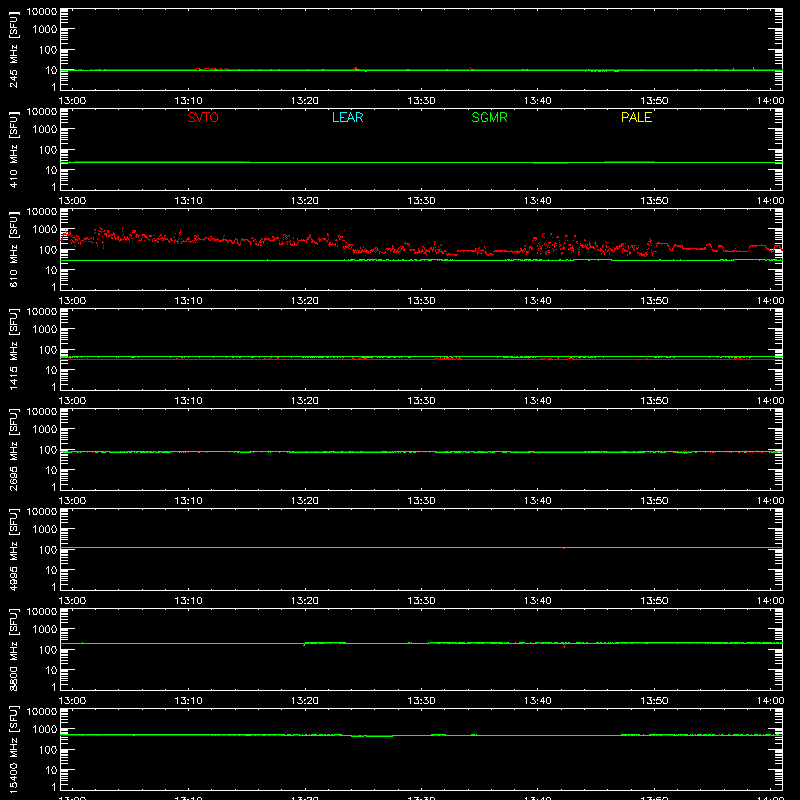800x800 pixels.
Task: Click the 13:30 label of the 8800 MHz plot
Action: click(421, 701)
